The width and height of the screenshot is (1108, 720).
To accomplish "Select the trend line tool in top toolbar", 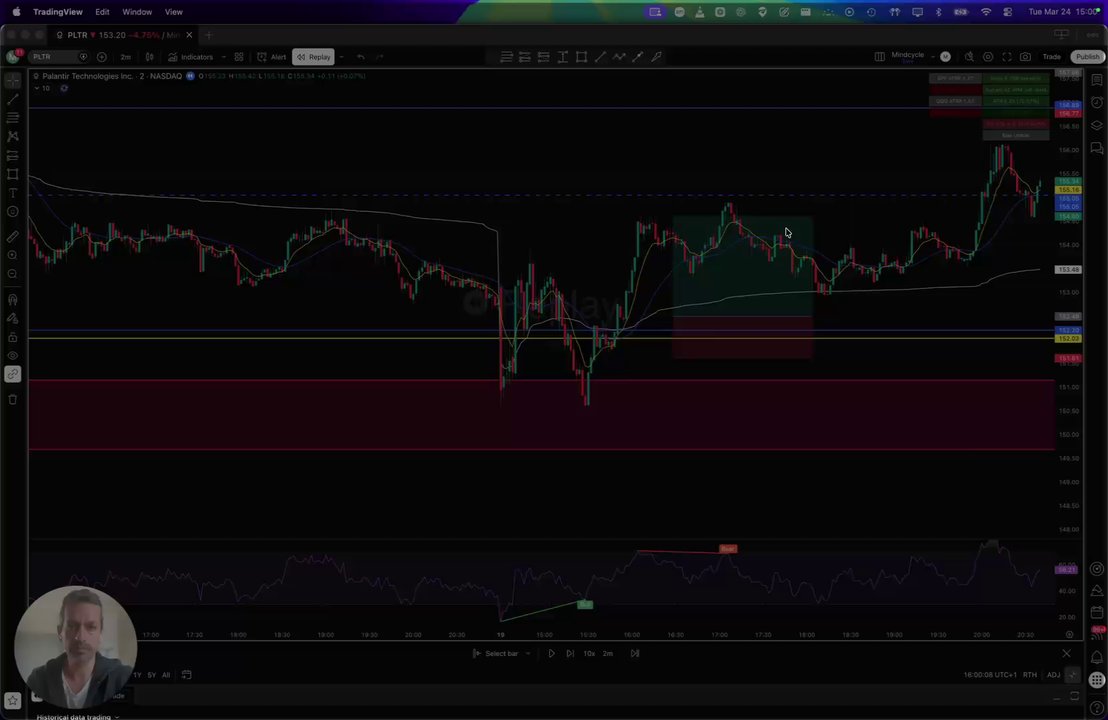I will coord(600,57).
